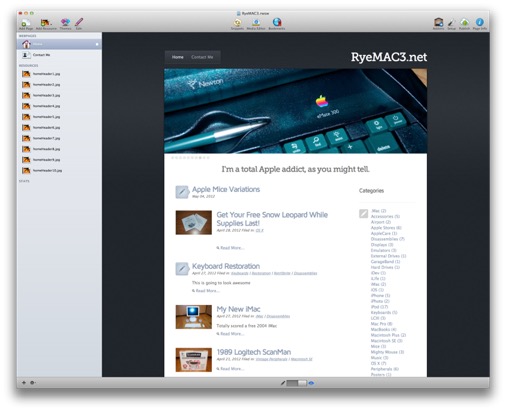Click the RyeMAC3.net site title
The width and height of the screenshot is (506, 411).
coord(389,57)
